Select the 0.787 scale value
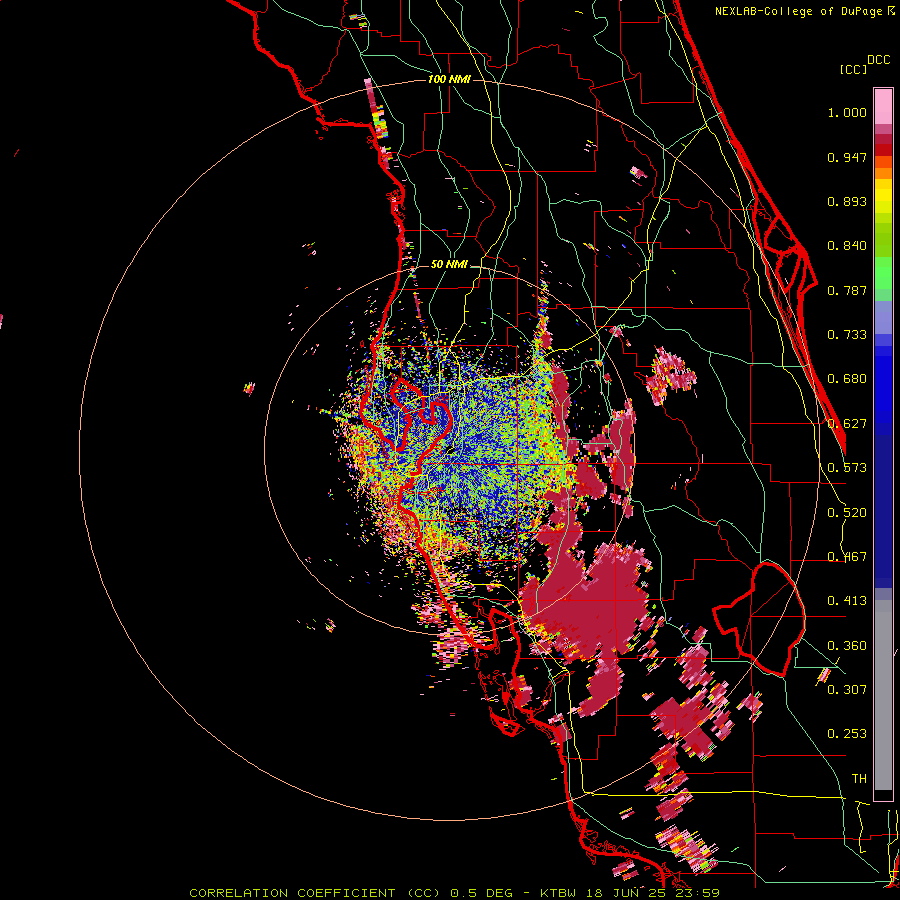The height and width of the screenshot is (900, 900). coord(847,290)
